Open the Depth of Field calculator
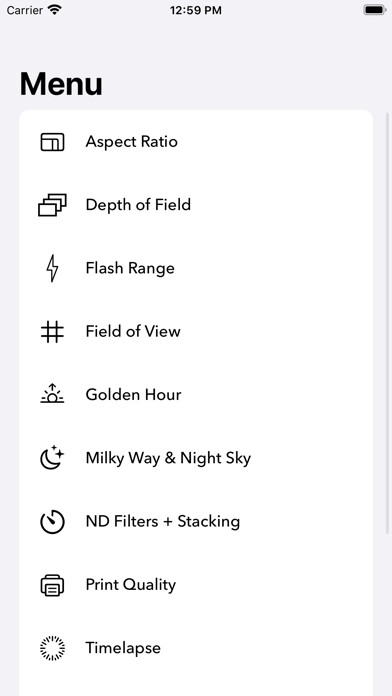Viewport: 392px width, 696px height. click(x=196, y=205)
